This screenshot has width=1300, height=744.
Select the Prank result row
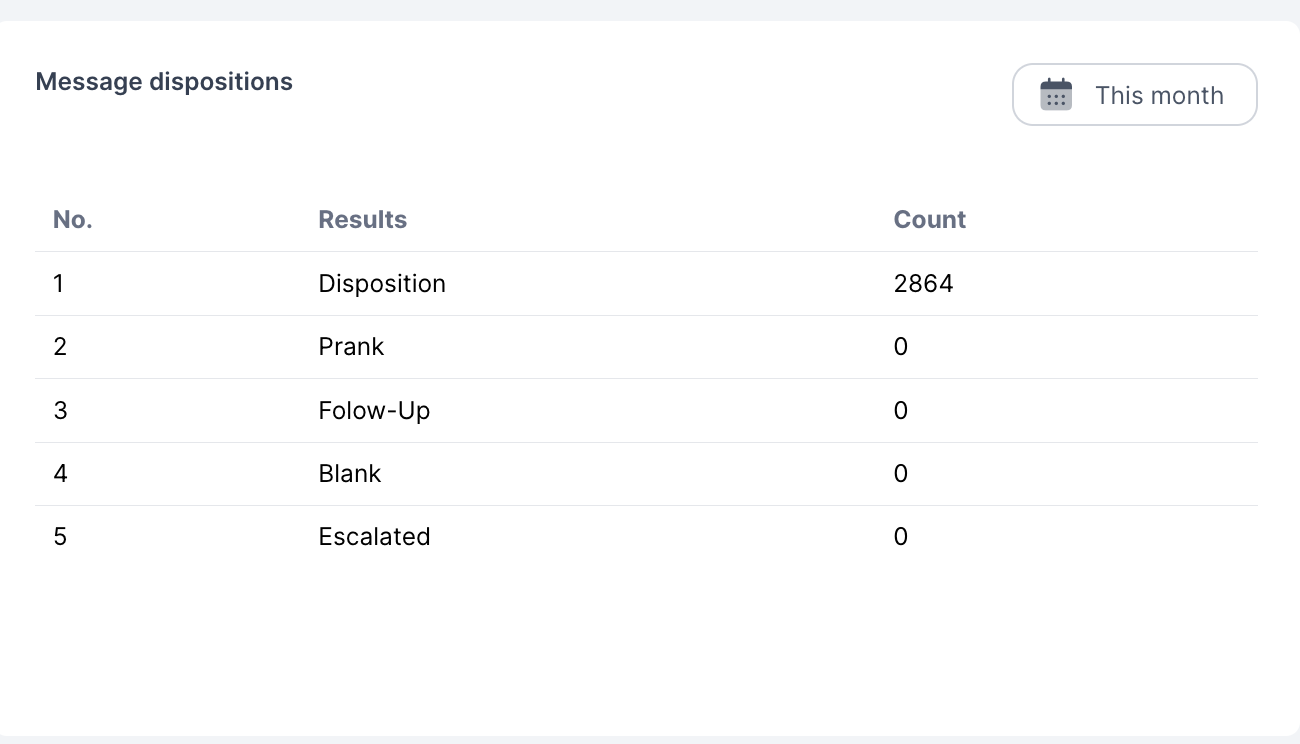(351, 347)
